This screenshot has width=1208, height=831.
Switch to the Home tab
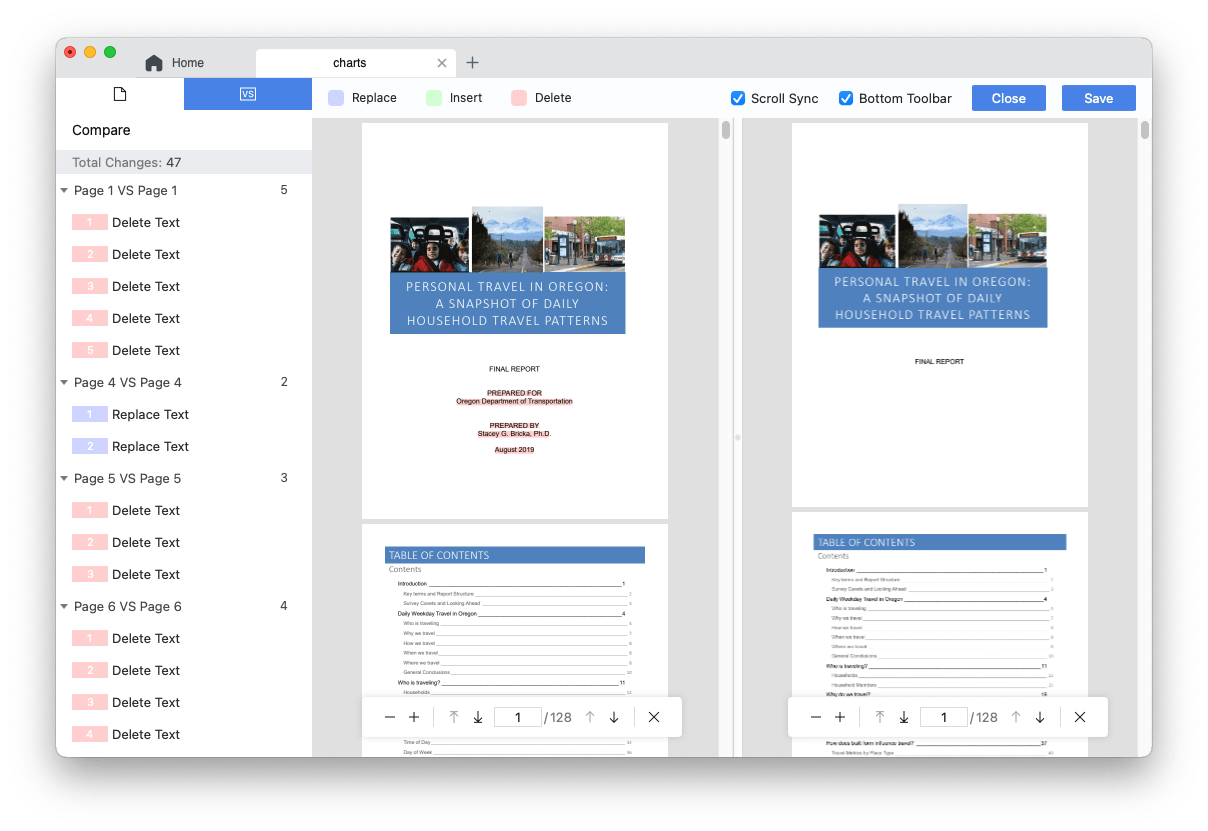coord(175,62)
